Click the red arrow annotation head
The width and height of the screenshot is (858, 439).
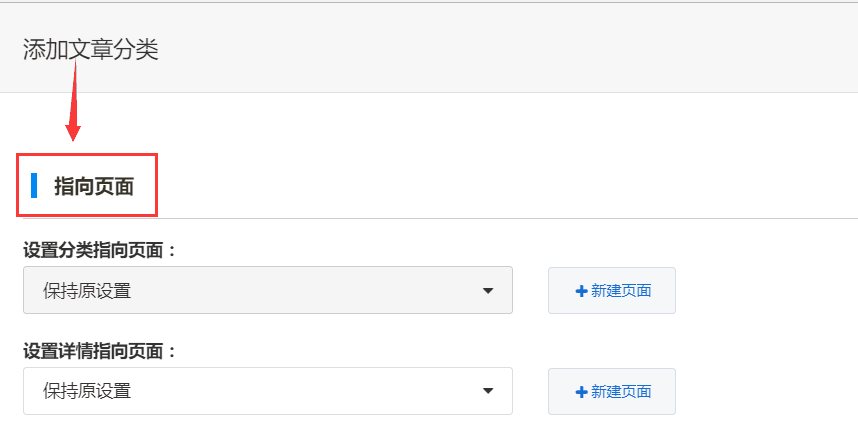[73, 130]
